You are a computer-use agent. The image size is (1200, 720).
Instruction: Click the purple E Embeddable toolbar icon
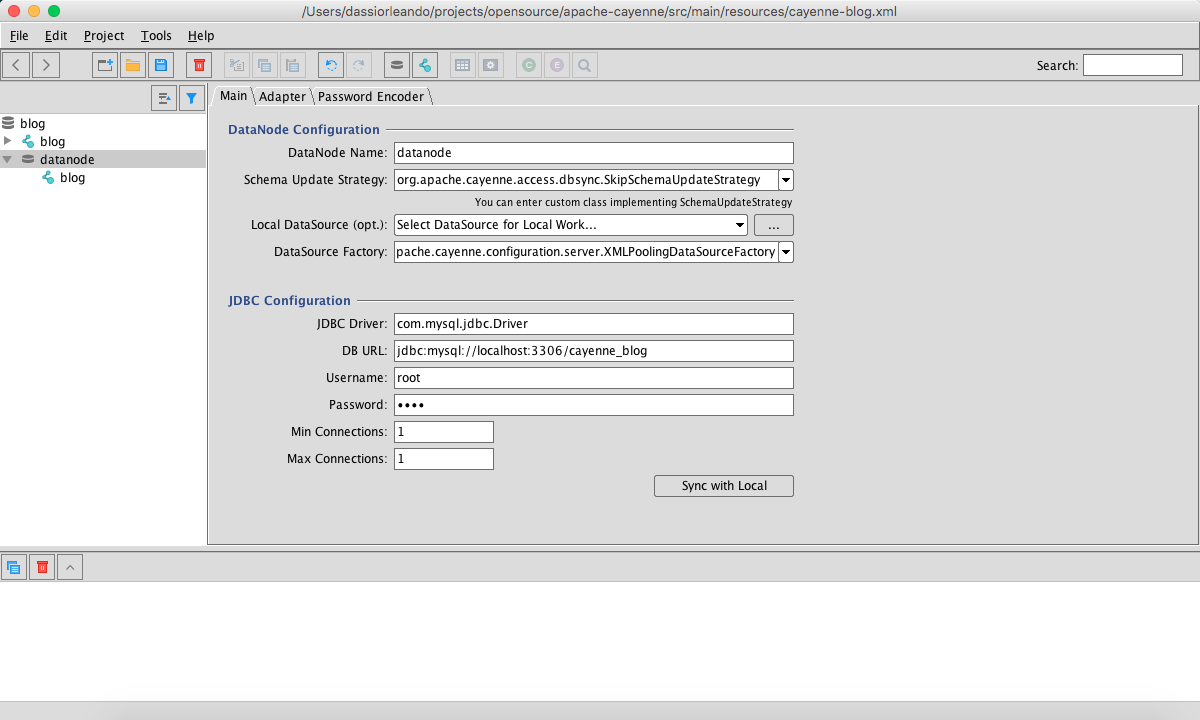[557, 65]
